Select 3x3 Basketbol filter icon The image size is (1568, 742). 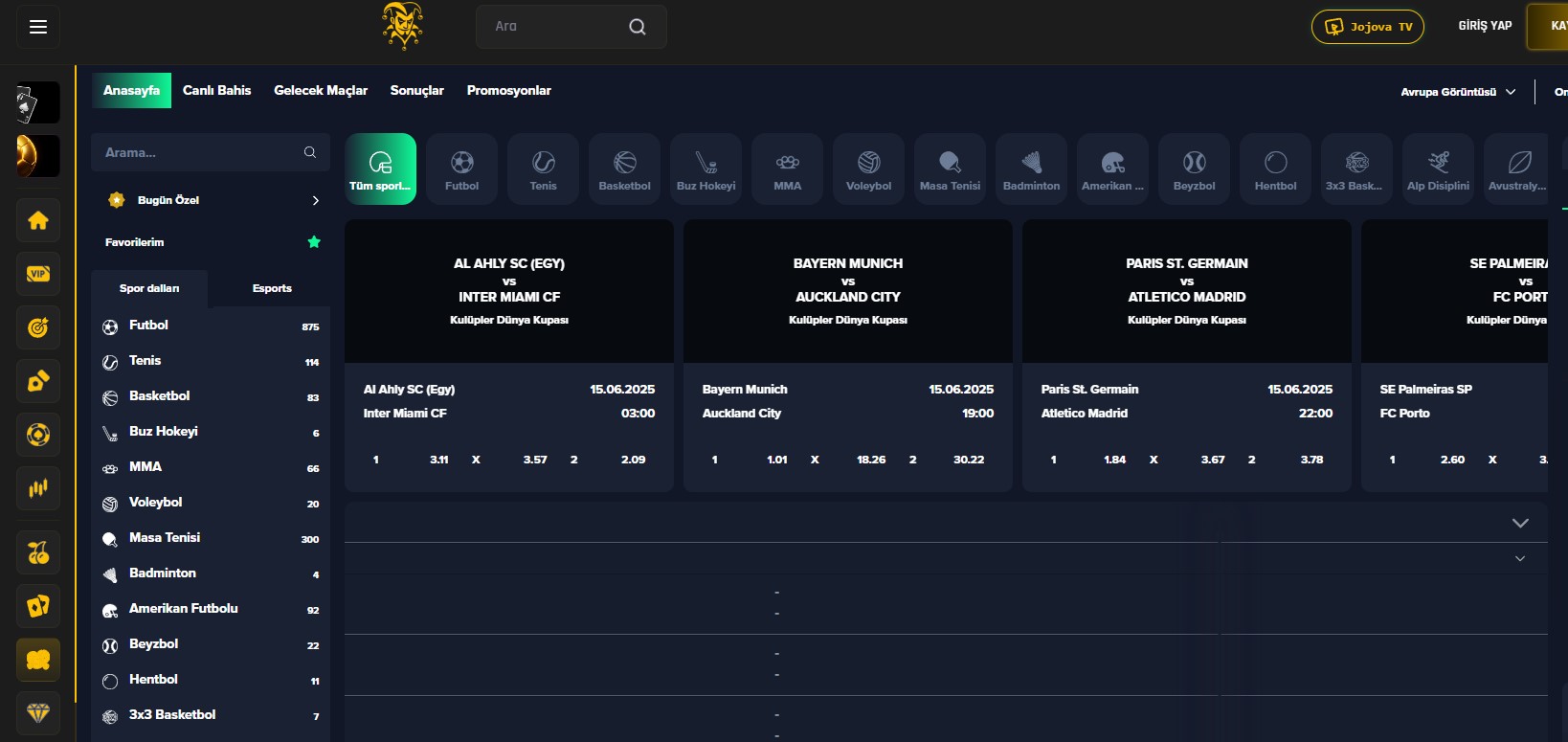coord(1356,169)
